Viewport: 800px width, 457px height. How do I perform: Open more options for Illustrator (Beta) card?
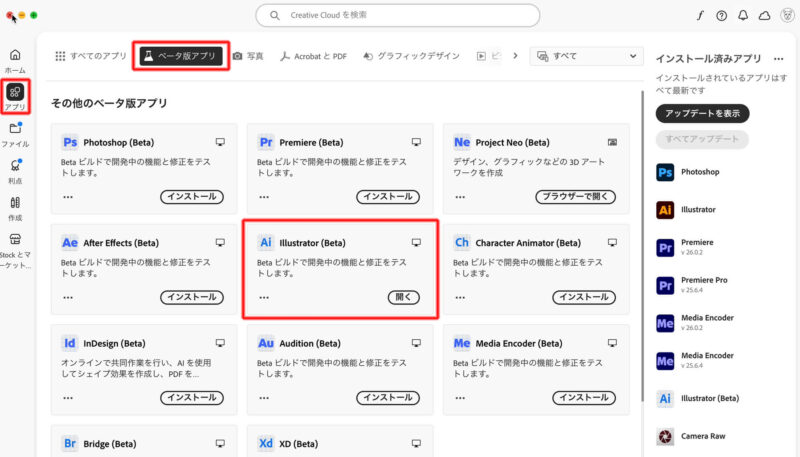point(264,297)
